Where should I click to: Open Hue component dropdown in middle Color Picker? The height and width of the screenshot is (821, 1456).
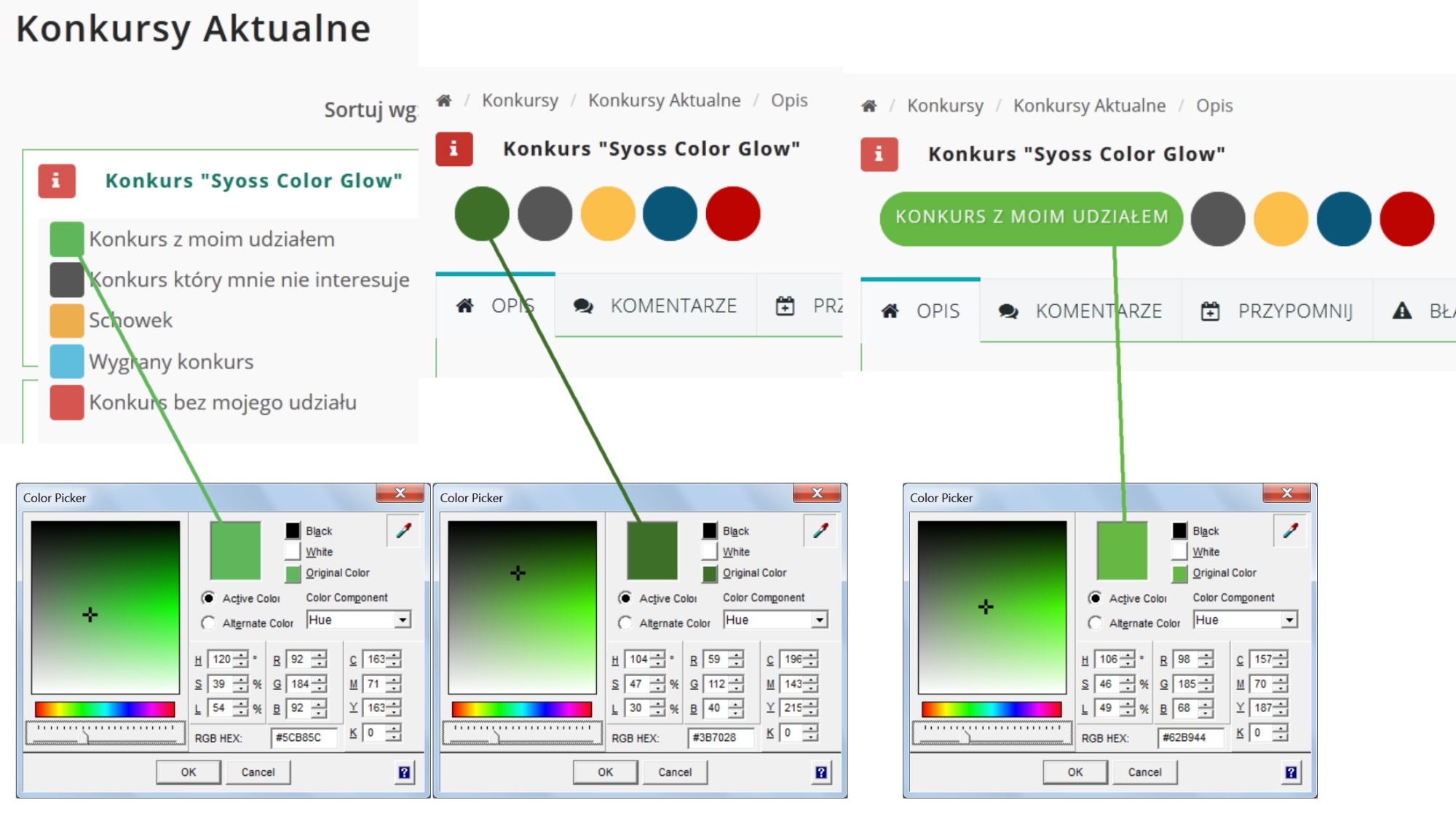[x=819, y=620]
